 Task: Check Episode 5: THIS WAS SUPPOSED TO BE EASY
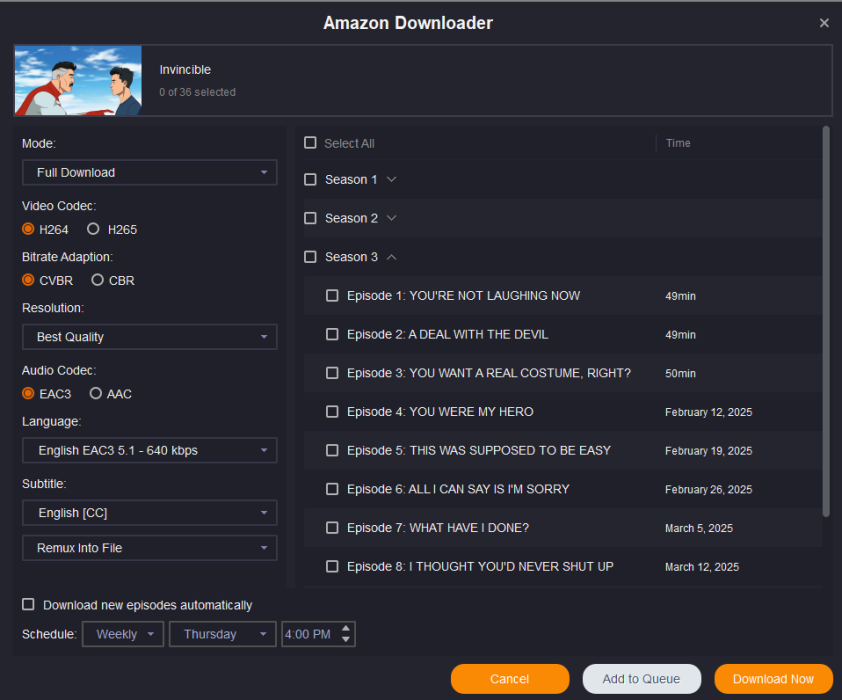point(332,450)
